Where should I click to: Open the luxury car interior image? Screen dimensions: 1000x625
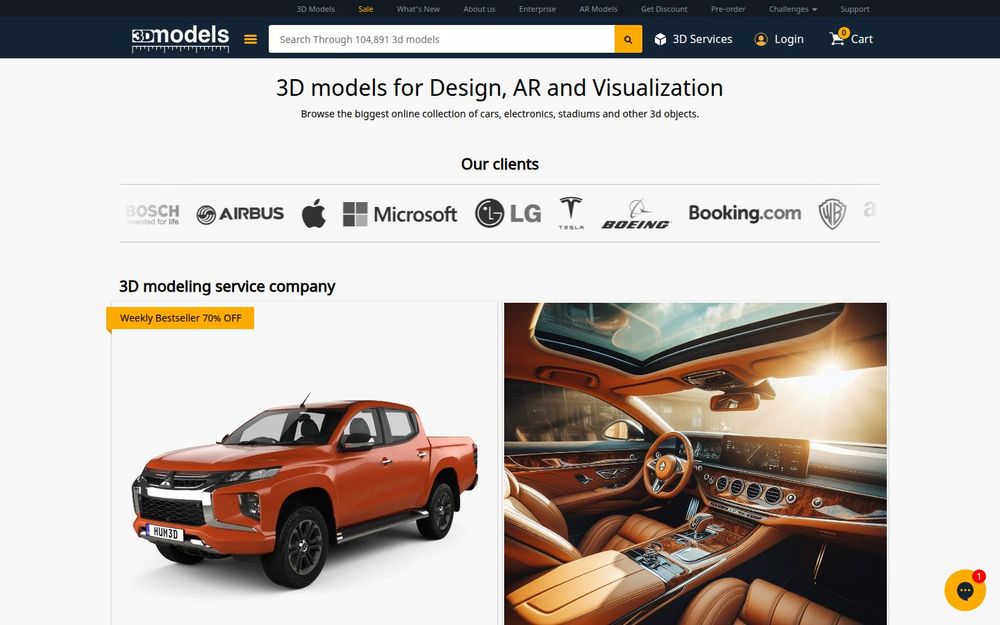click(695, 464)
